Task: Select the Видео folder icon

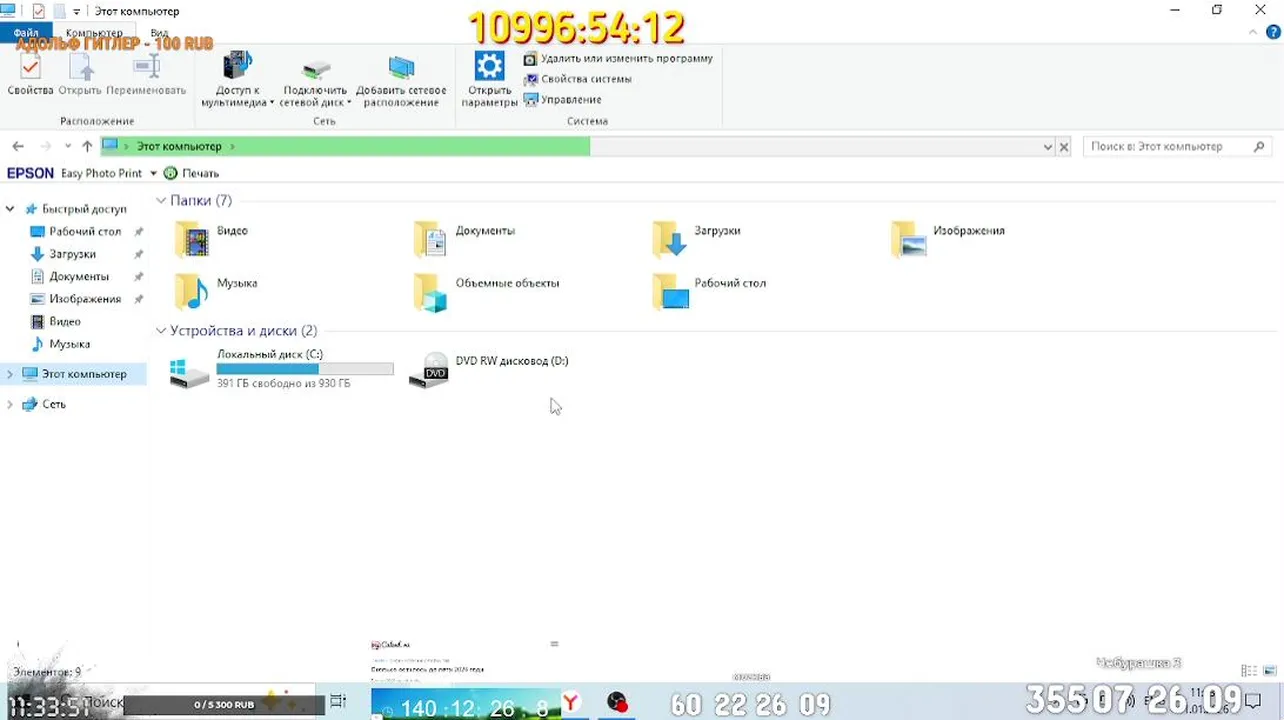Action: click(192, 240)
